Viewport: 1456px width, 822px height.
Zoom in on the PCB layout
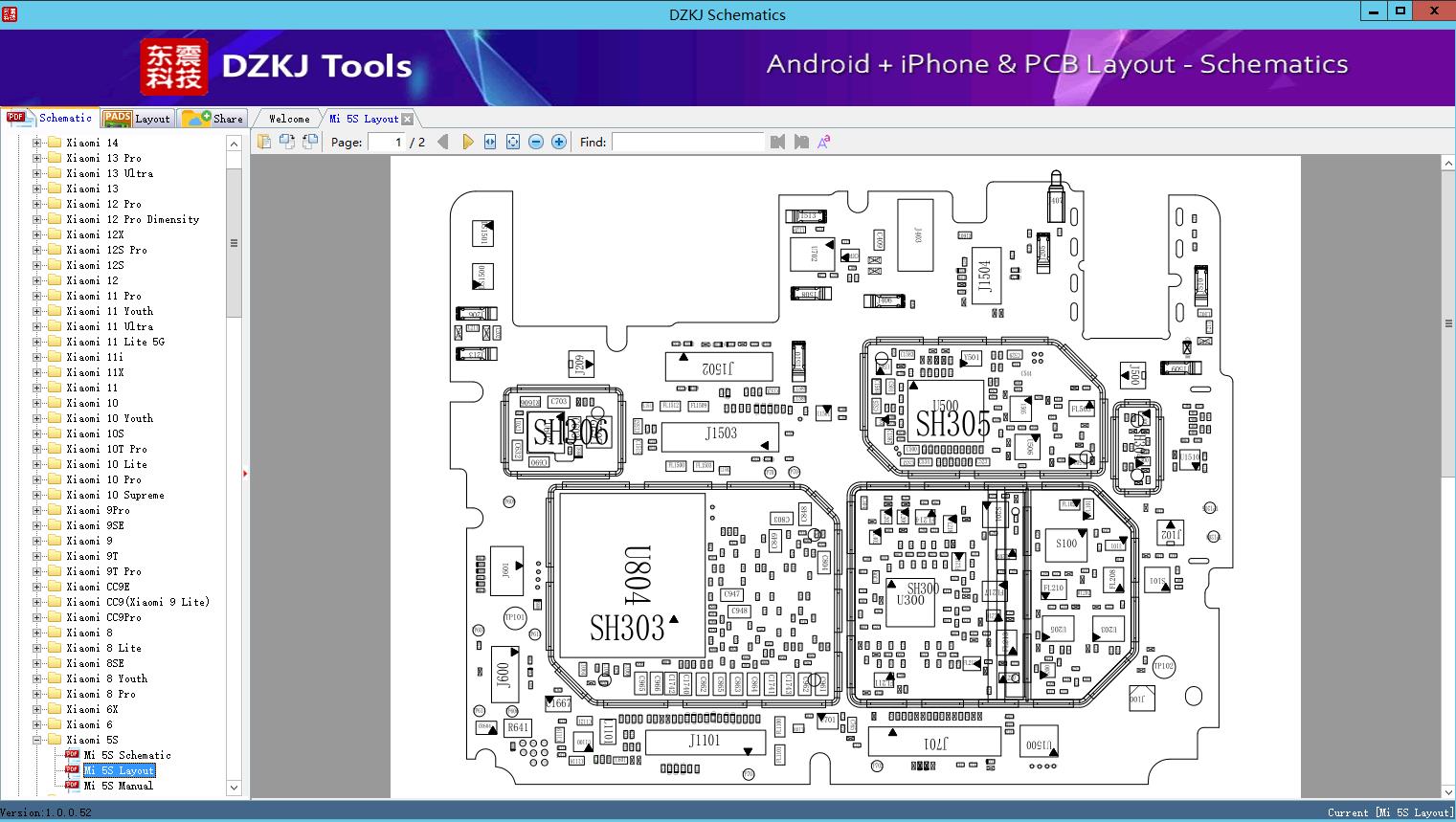(559, 142)
